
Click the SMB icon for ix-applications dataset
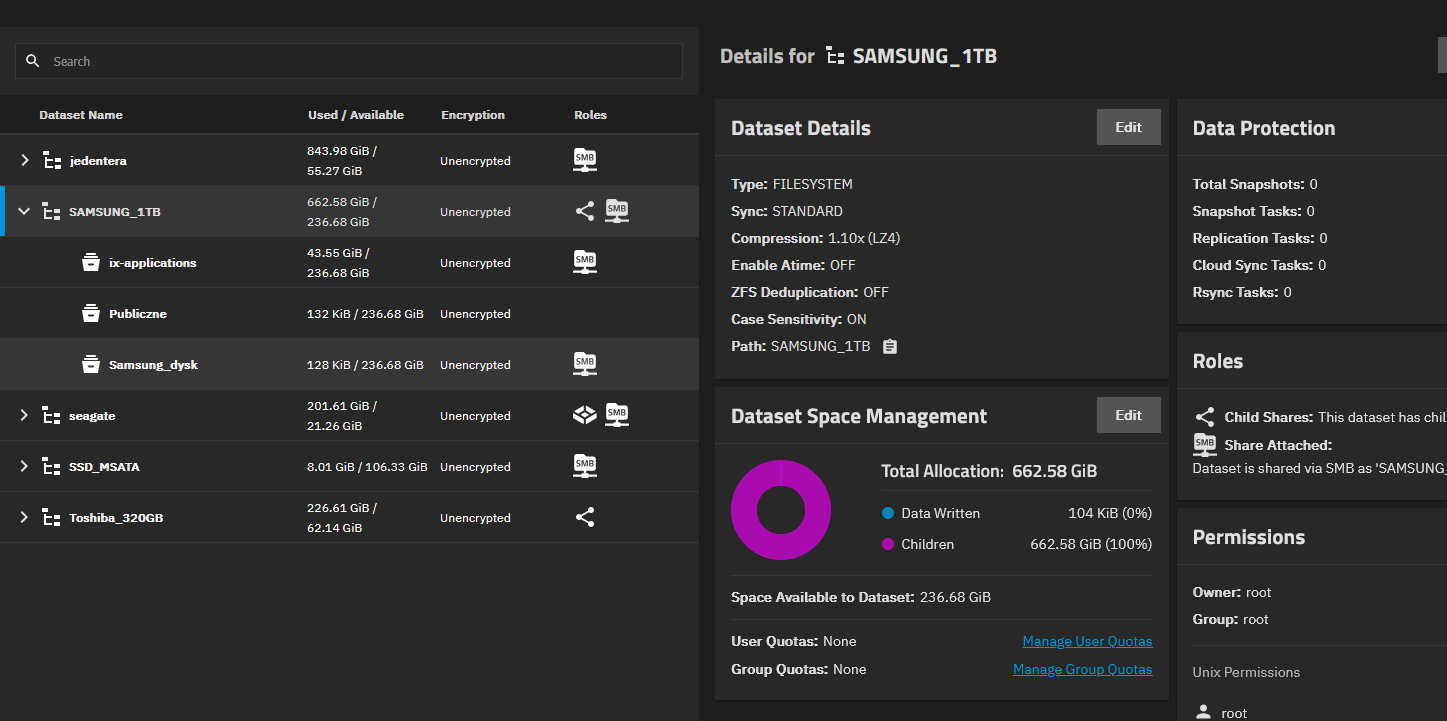pyautogui.click(x=585, y=262)
